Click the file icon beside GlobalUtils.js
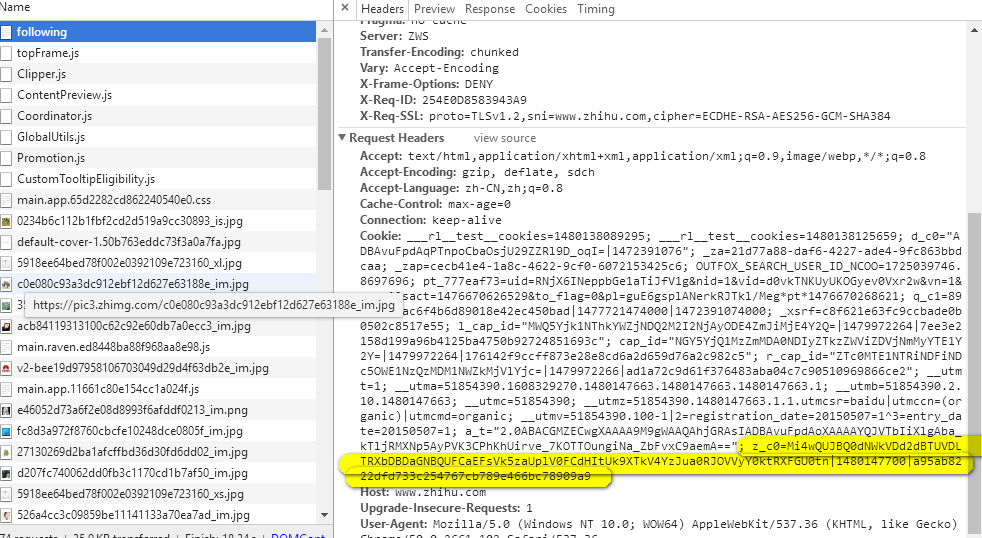The height and width of the screenshot is (538, 982). (x=6, y=137)
